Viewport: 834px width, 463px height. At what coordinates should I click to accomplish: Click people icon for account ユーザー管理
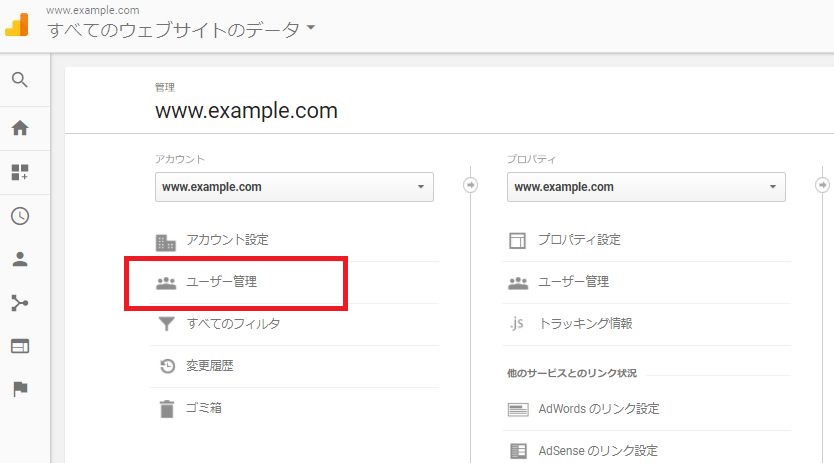tap(166, 283)
